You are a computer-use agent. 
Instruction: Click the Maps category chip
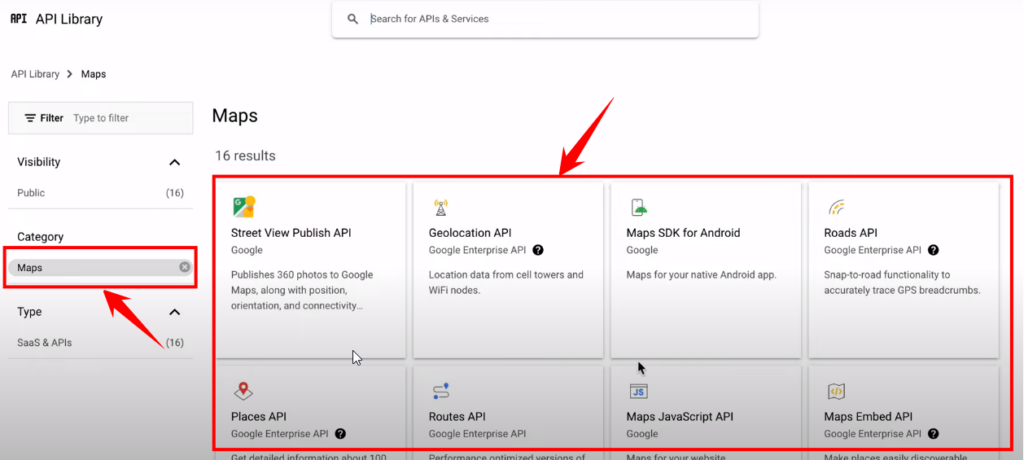point(98,268)
